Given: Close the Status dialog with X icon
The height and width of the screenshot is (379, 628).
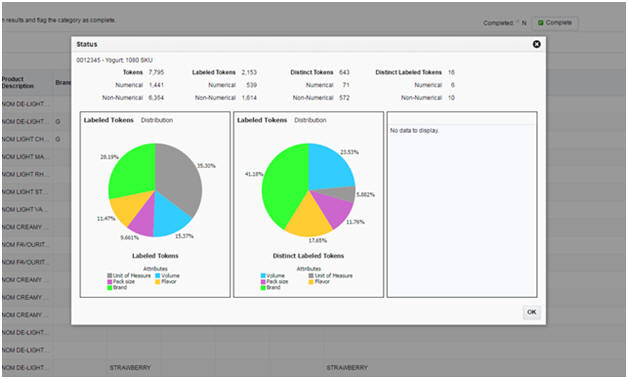Looking at the screenshot, I should tap(537, 44).
